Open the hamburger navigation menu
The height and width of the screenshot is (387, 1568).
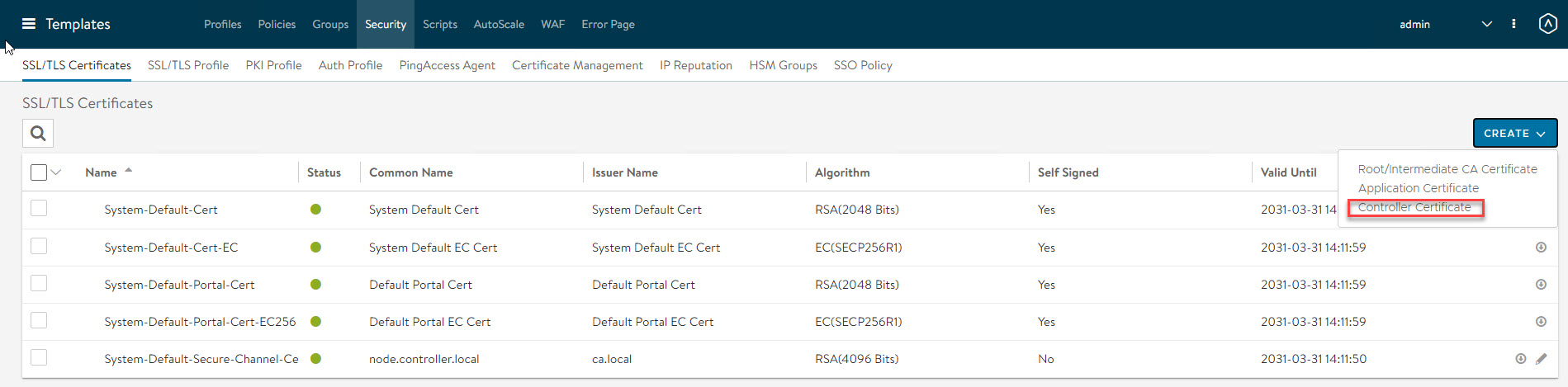click(x=29, y=24)
